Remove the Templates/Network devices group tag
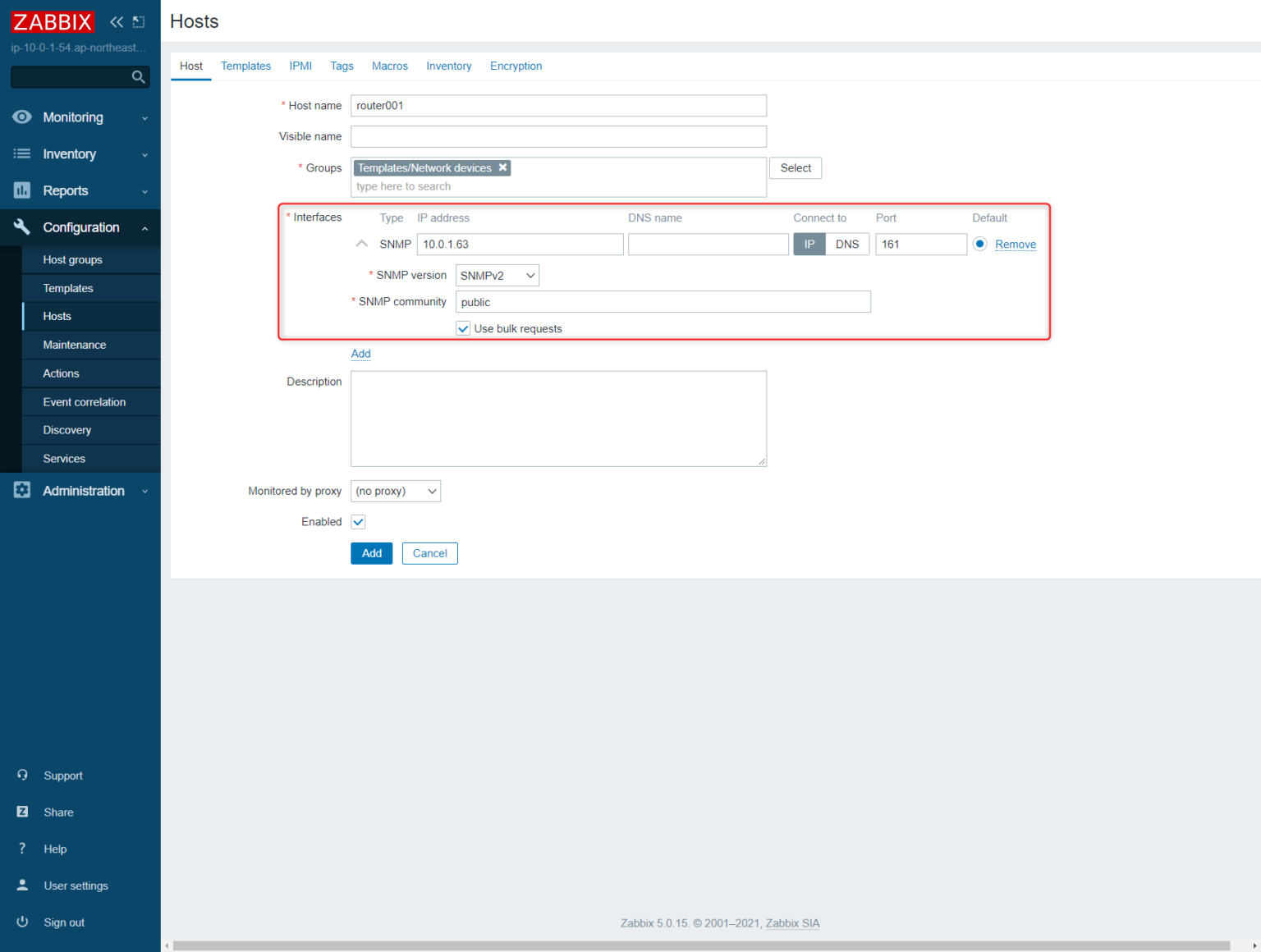1261x952 pixels. 502,167
